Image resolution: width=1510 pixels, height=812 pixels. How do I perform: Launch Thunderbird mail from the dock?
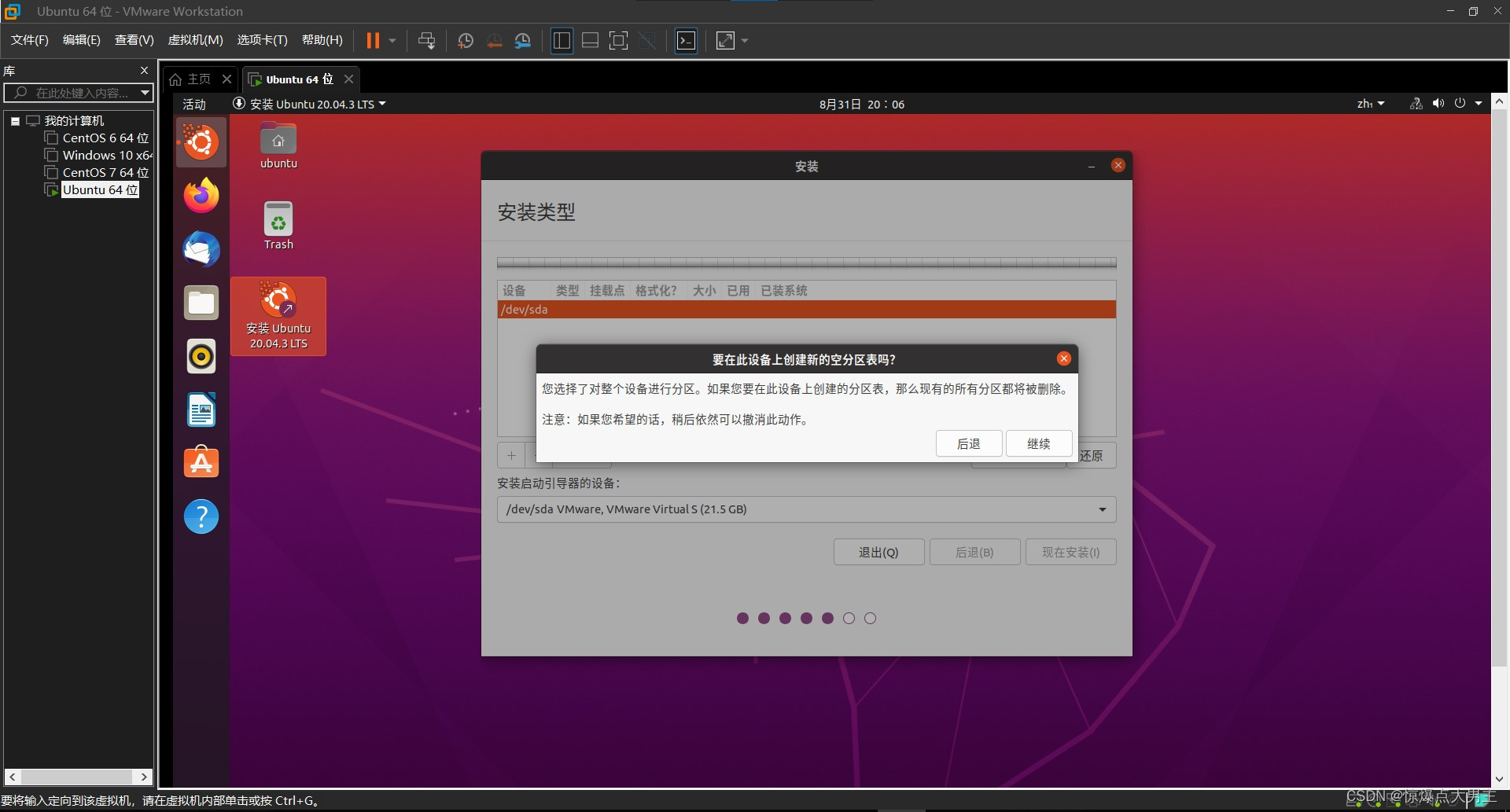coord(201,249)
